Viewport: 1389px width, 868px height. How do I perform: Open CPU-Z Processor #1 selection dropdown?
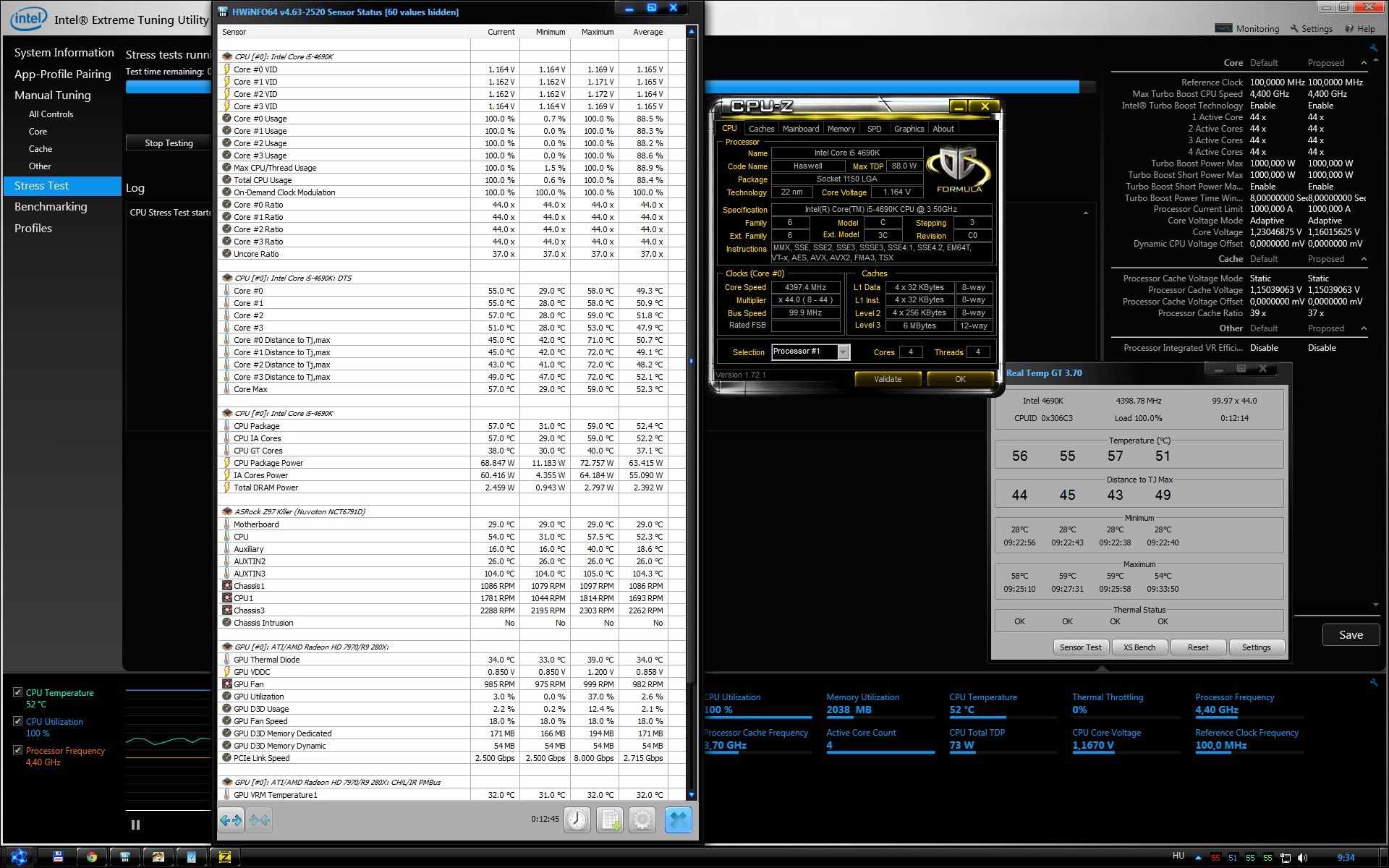pyautogui.click(x=843, y=352)
